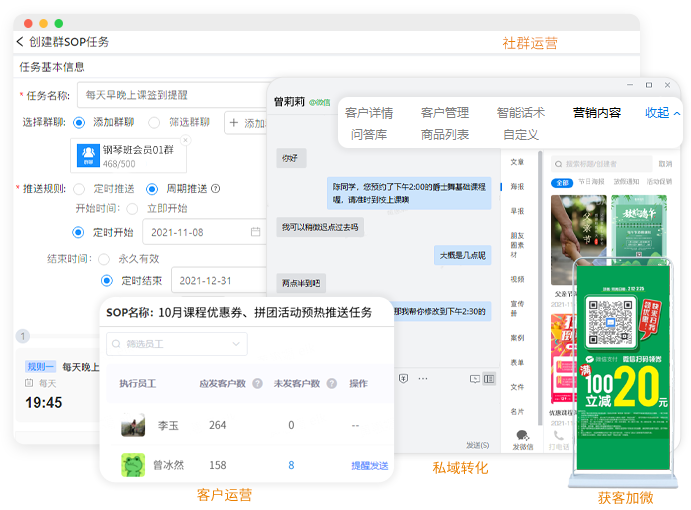Click the 发微信 chat bubble icon
This screenshot has height=510, width=691.
pyautogui.click(x=522, y=436)
